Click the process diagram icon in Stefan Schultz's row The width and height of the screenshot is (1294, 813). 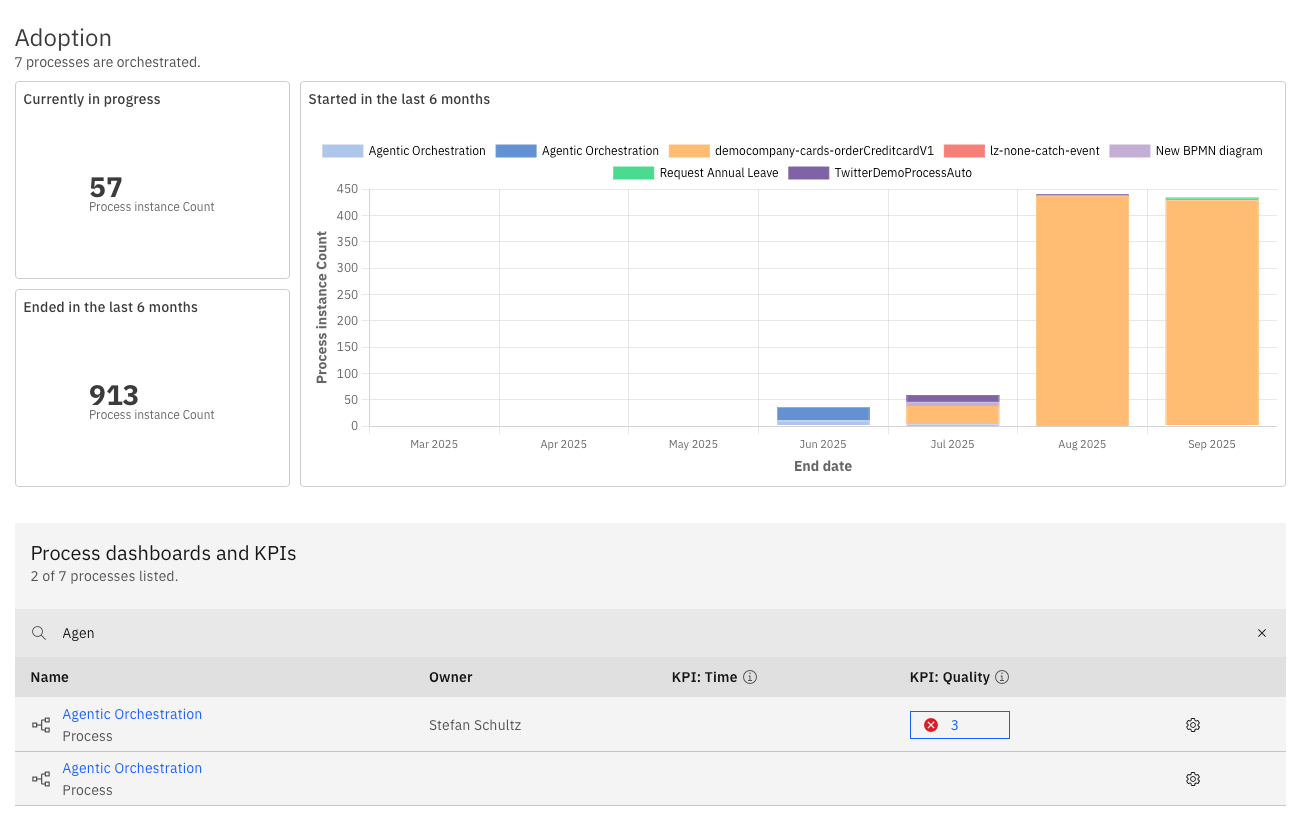[x=41, y=725]
